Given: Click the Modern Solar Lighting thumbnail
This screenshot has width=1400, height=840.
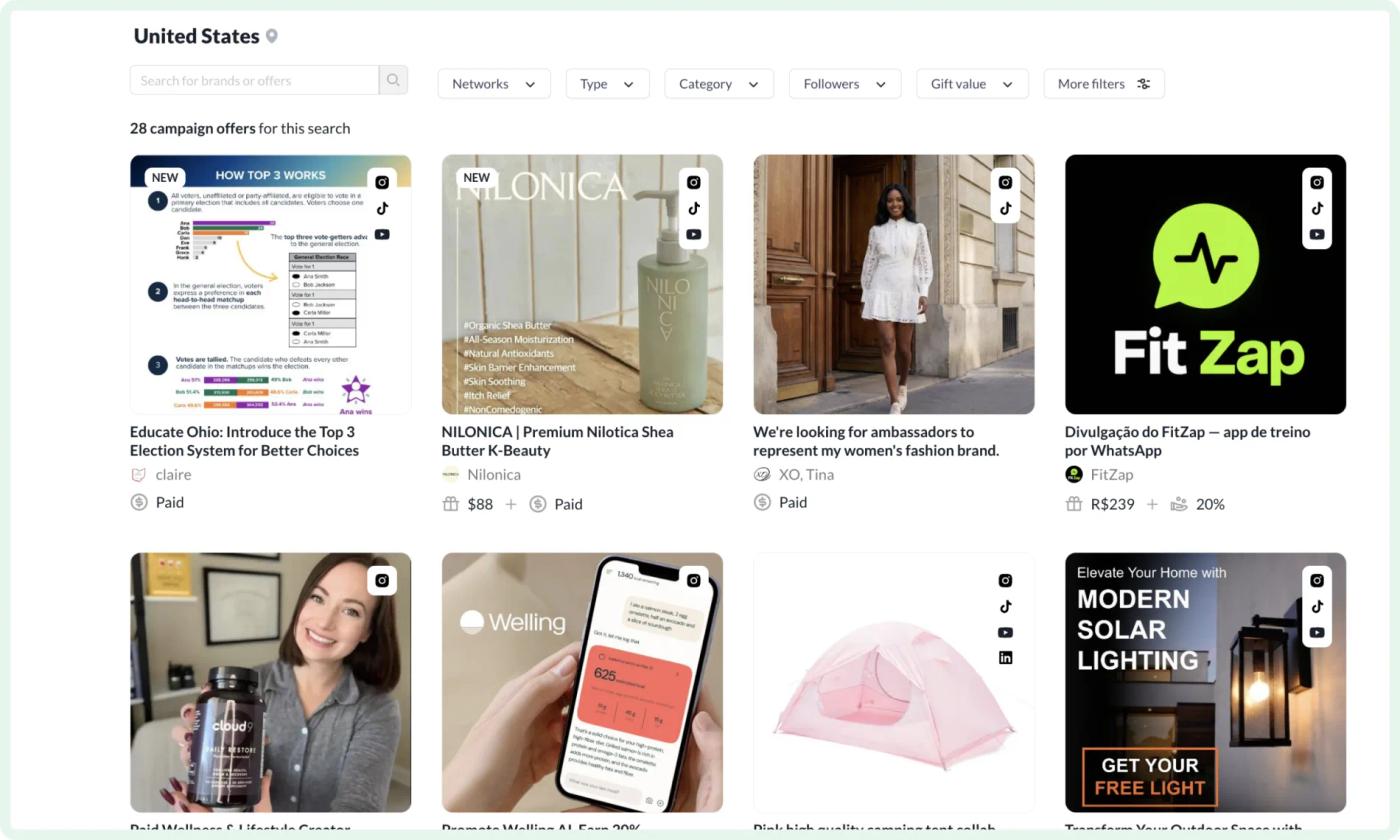Looking at the screenshot, I should [1205, 682].
